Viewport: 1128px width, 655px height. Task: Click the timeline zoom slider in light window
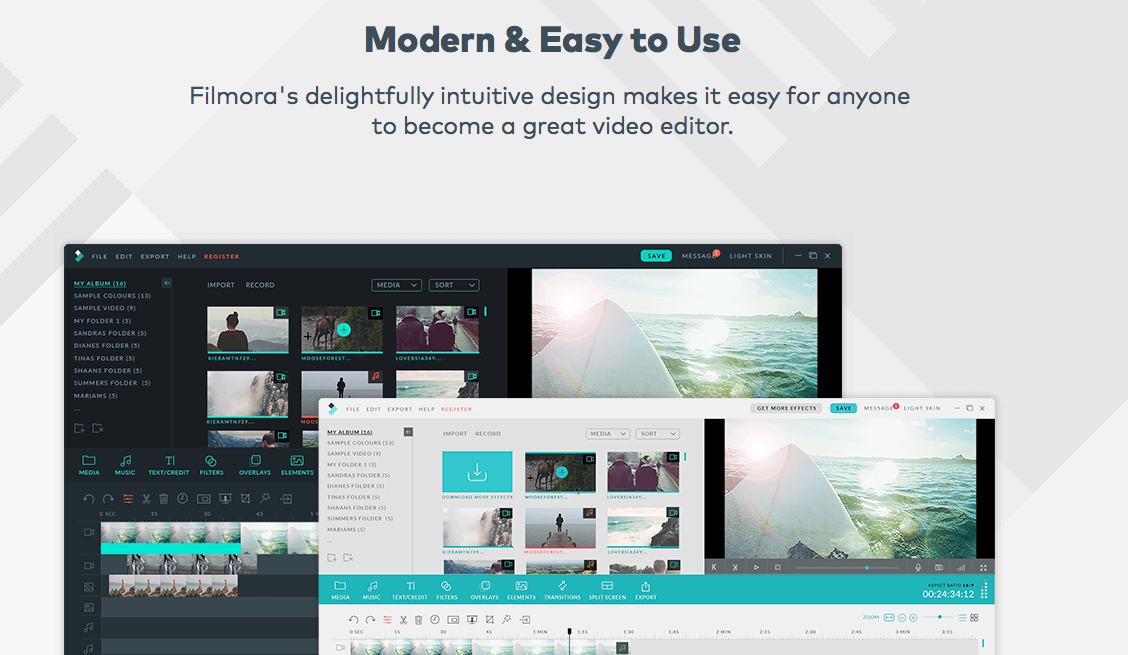[938, 618]
